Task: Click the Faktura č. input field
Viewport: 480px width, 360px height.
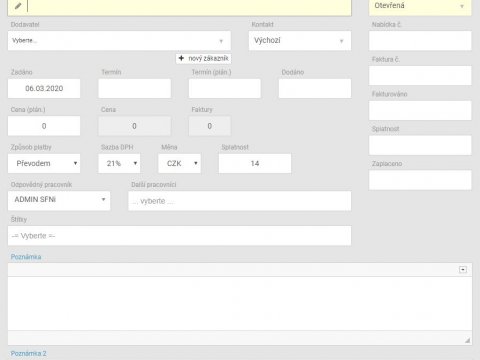Action: [420, 75]
